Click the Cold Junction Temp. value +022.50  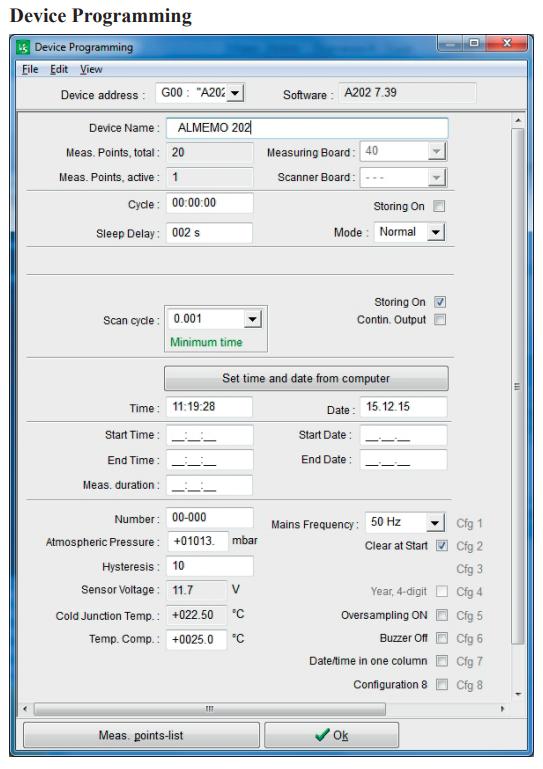click(197, 615)
